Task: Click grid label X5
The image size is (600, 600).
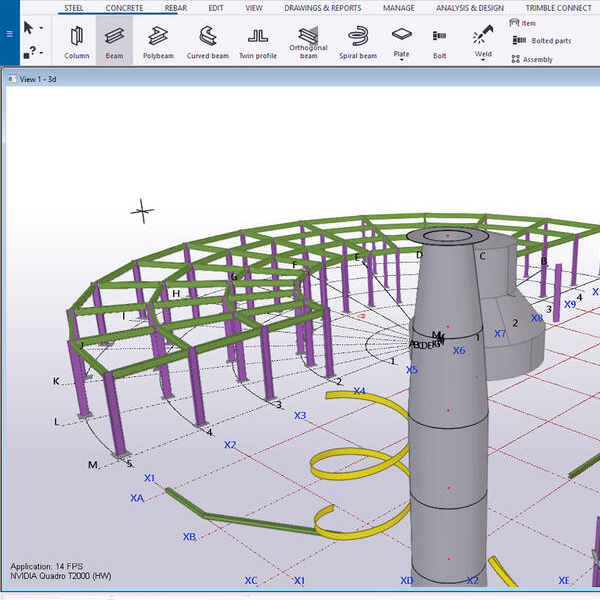Action: [x=412, y=370]
